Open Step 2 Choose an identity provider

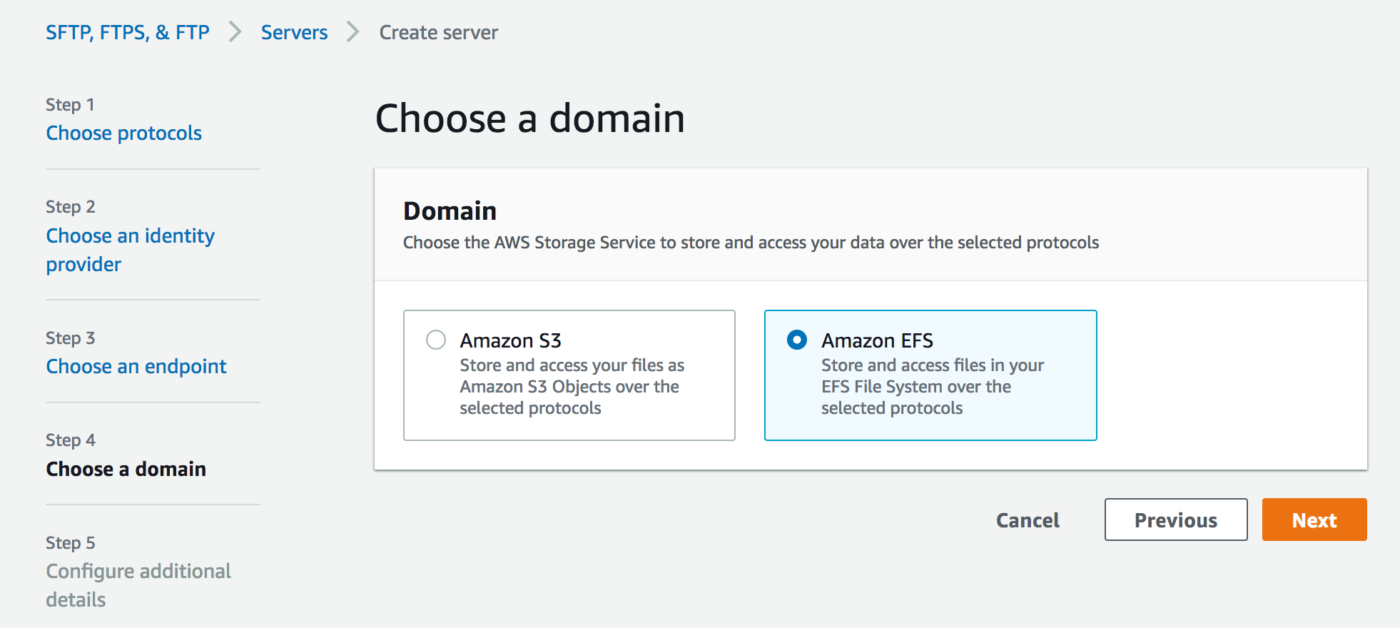(x=130, y=249)
